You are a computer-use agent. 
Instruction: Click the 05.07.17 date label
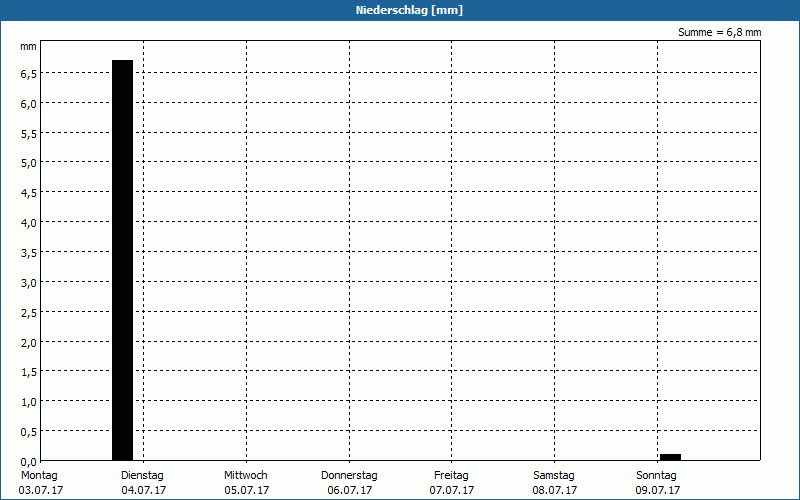point(247,490)
